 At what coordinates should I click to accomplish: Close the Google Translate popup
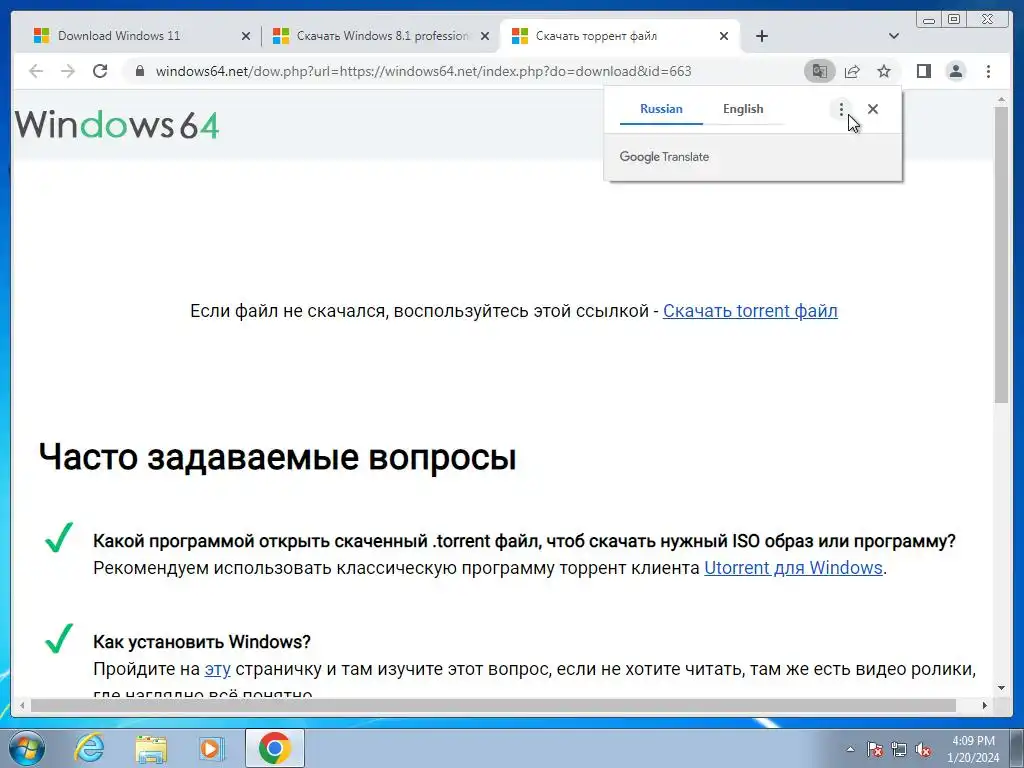(x=873, y=109)
